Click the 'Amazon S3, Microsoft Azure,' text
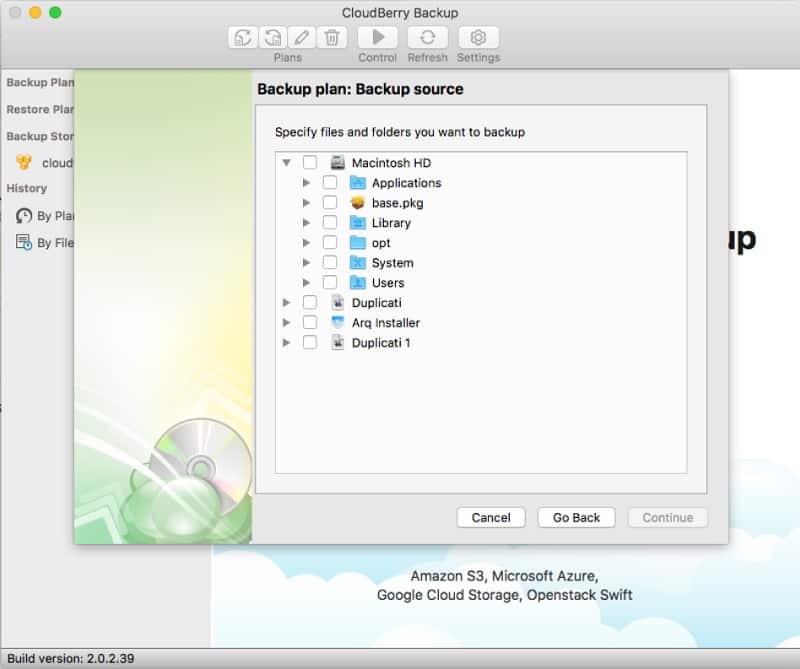 (505, 576)
